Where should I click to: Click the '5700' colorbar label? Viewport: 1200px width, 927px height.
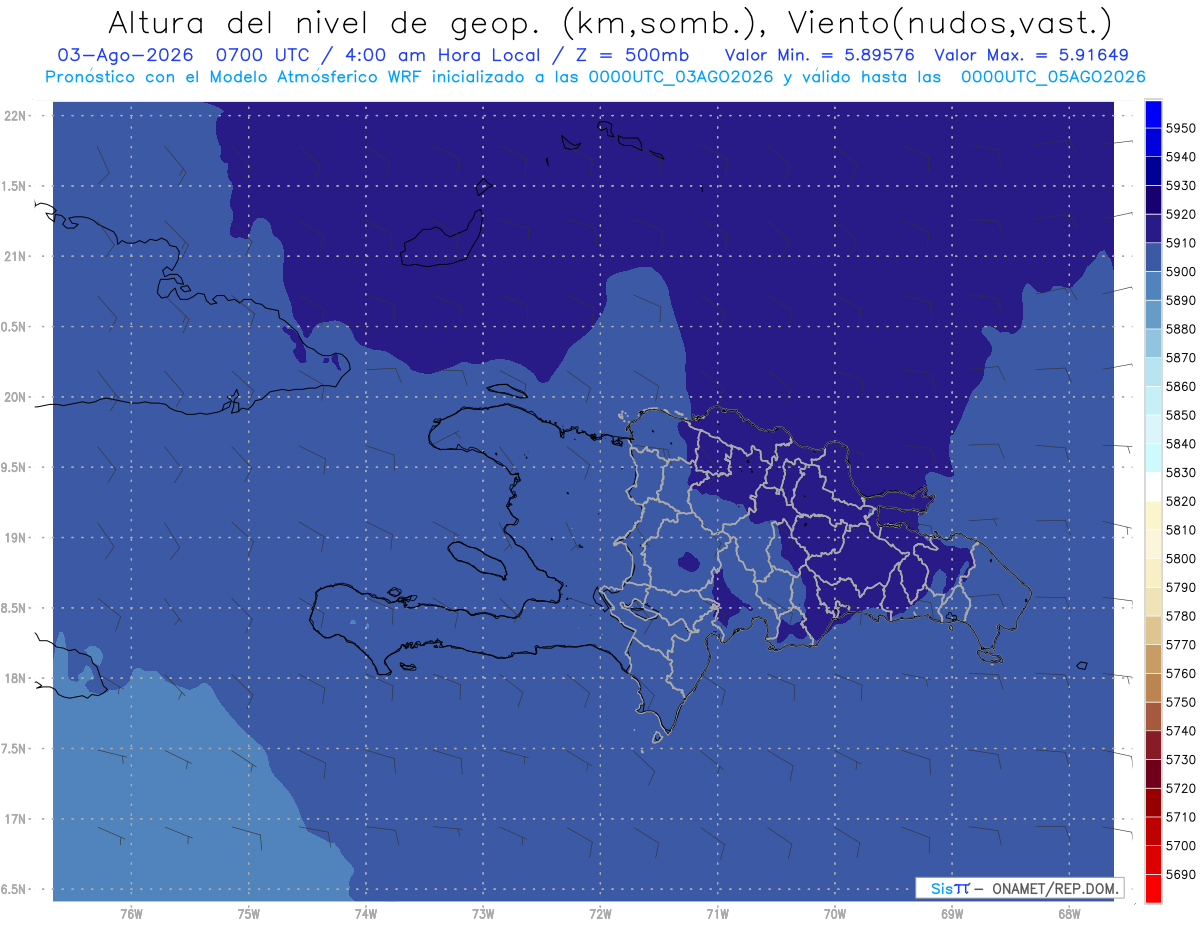tap(1180, 845)
